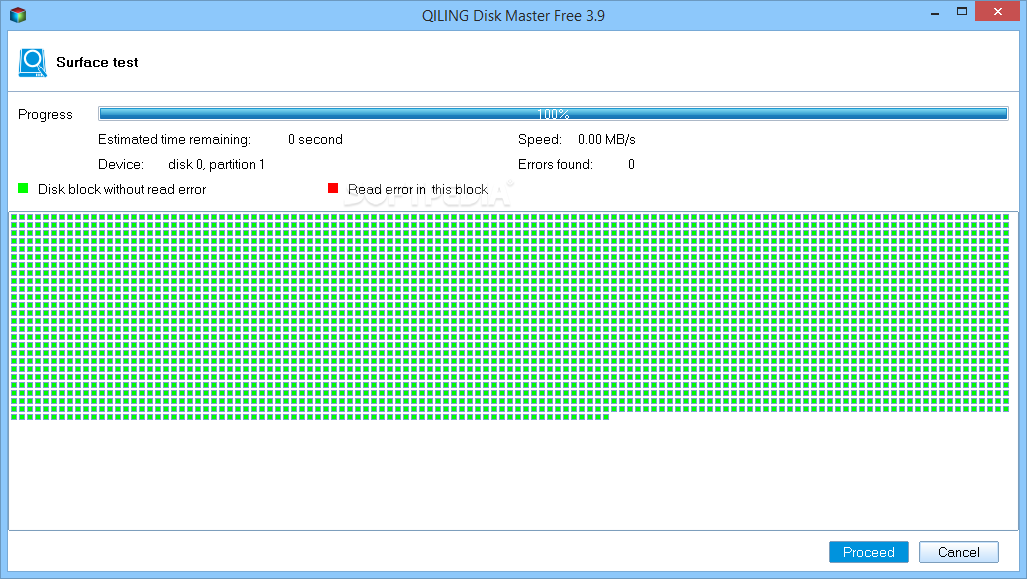Click the Cancel button
Screen dimensions: 1027x579
958,552
